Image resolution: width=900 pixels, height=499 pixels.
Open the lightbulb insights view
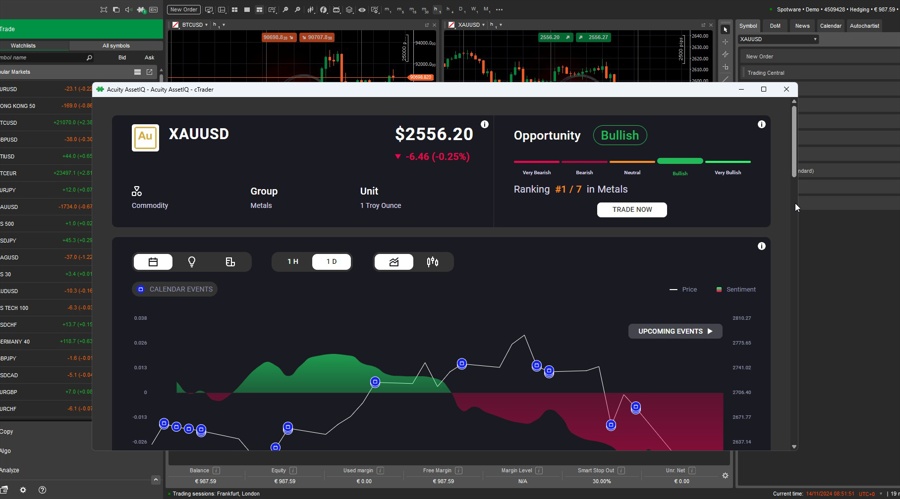pos(192,262)
